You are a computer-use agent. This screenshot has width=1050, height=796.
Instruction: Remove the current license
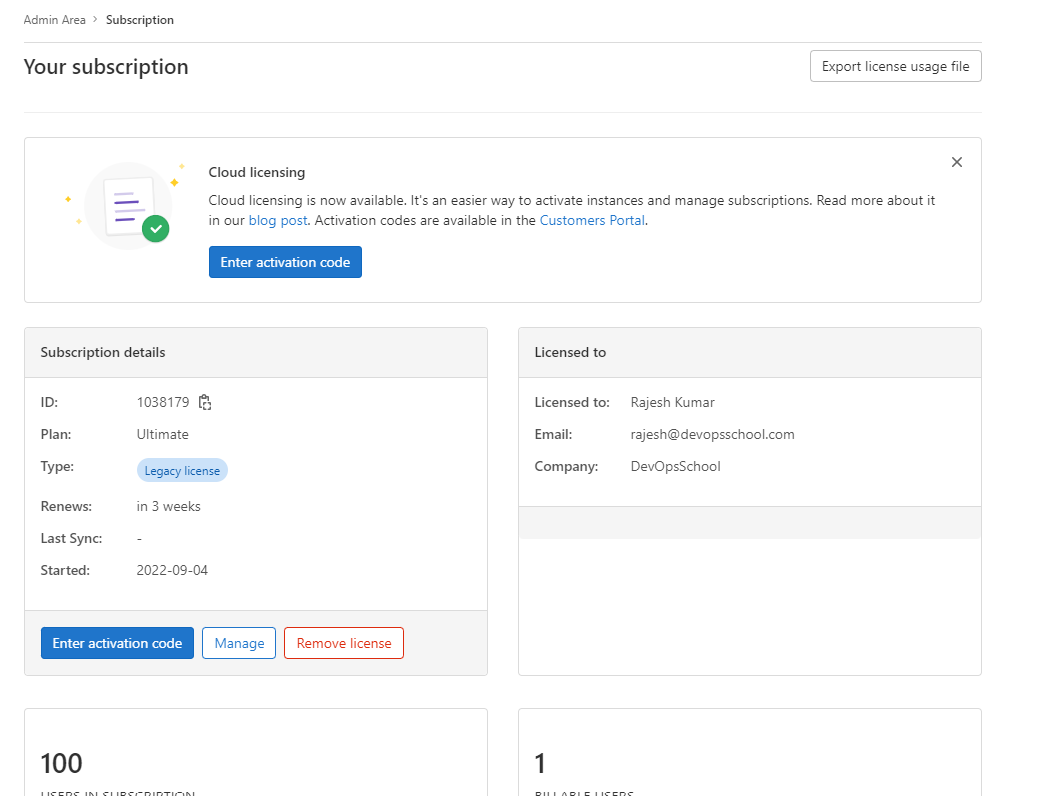(343, 643)
